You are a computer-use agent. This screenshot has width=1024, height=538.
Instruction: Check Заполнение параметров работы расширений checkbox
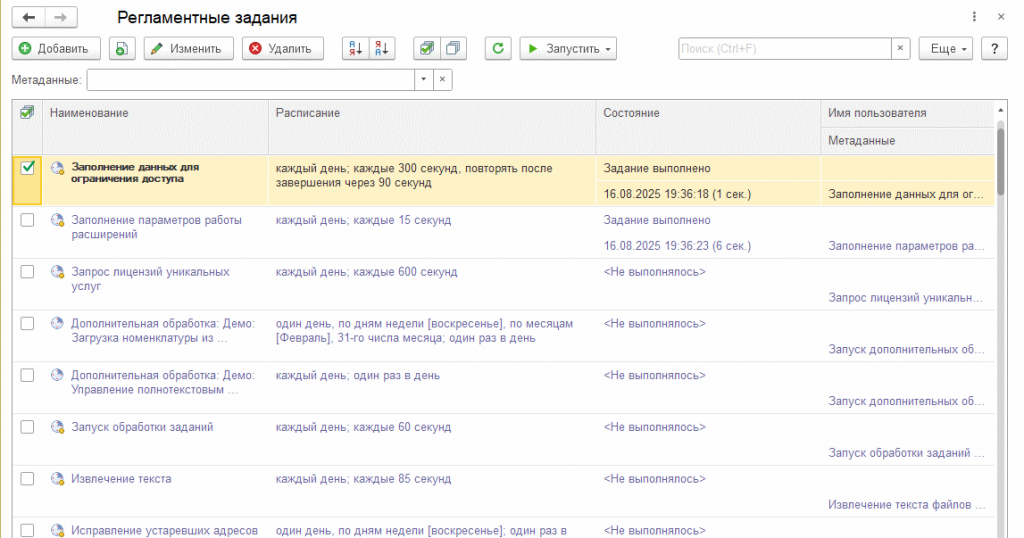27,220
